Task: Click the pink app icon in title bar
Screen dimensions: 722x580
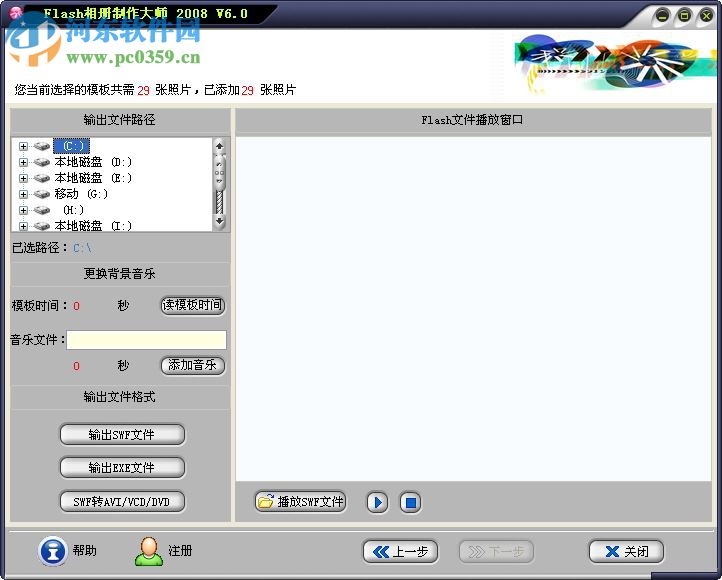Action: (16, 12)
